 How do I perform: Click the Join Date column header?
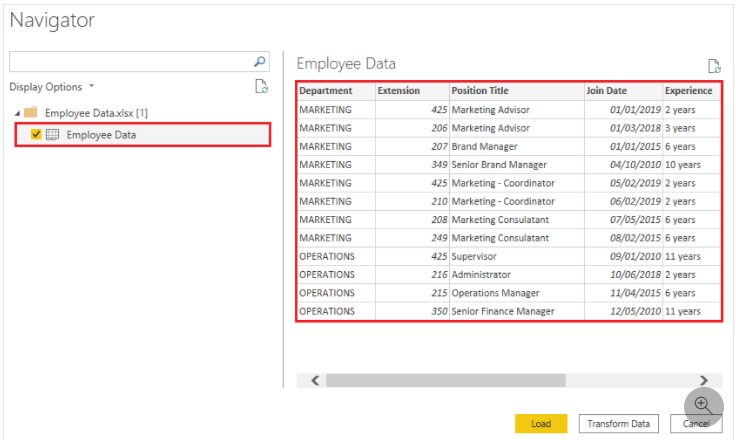(x=623, y=91)
